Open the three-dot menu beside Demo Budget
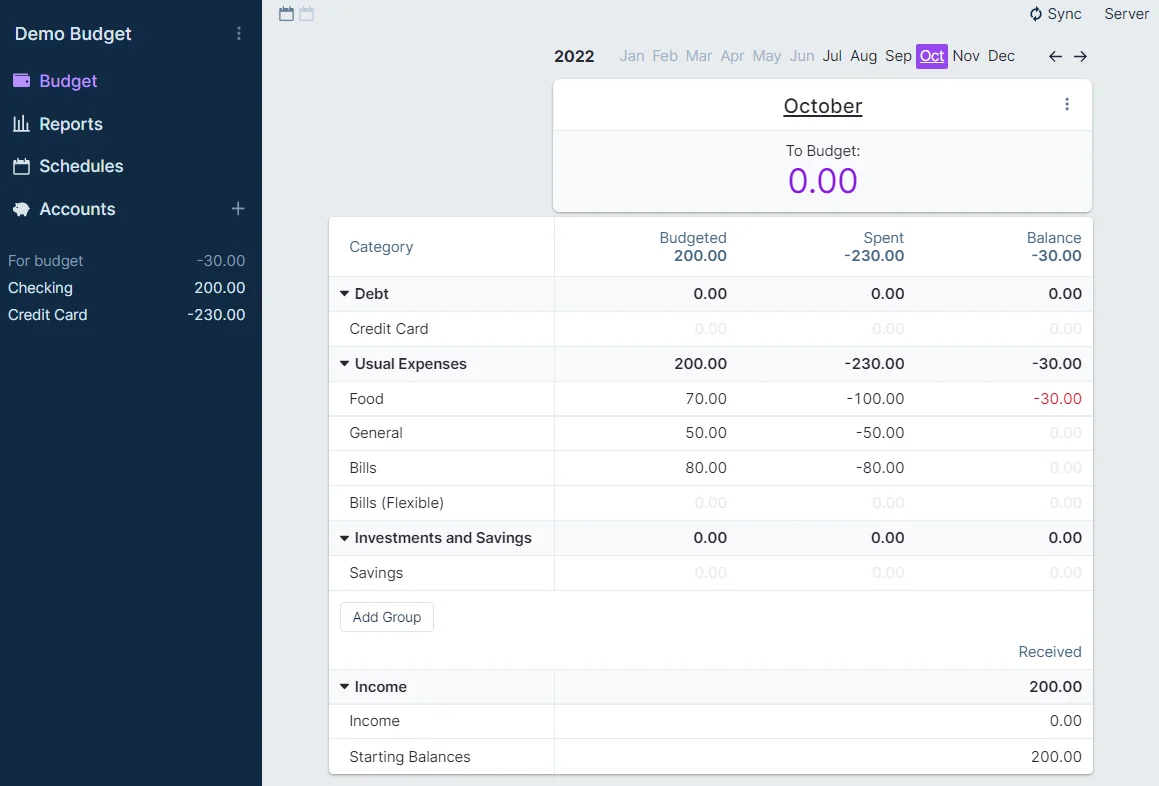 tap(238, 34)
